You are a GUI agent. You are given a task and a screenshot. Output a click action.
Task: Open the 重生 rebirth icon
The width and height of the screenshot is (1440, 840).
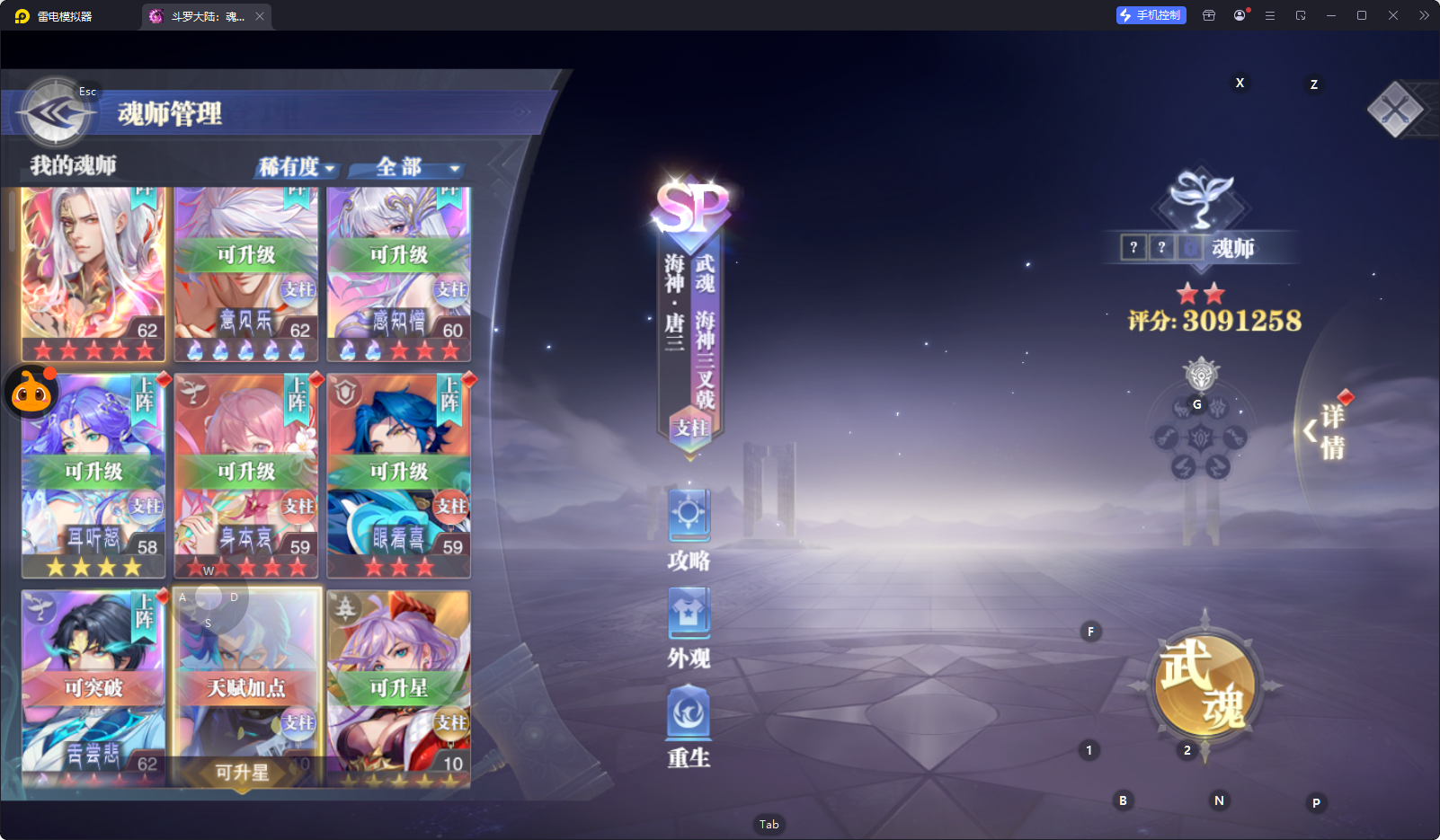click(689, 727)
